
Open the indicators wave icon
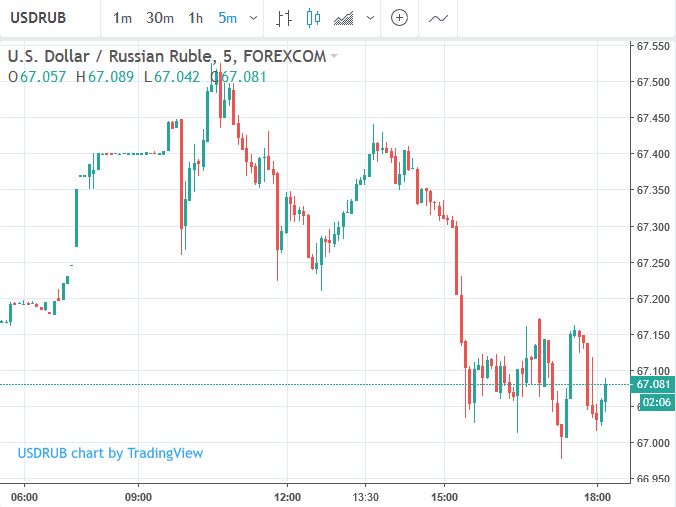point(438,18)
